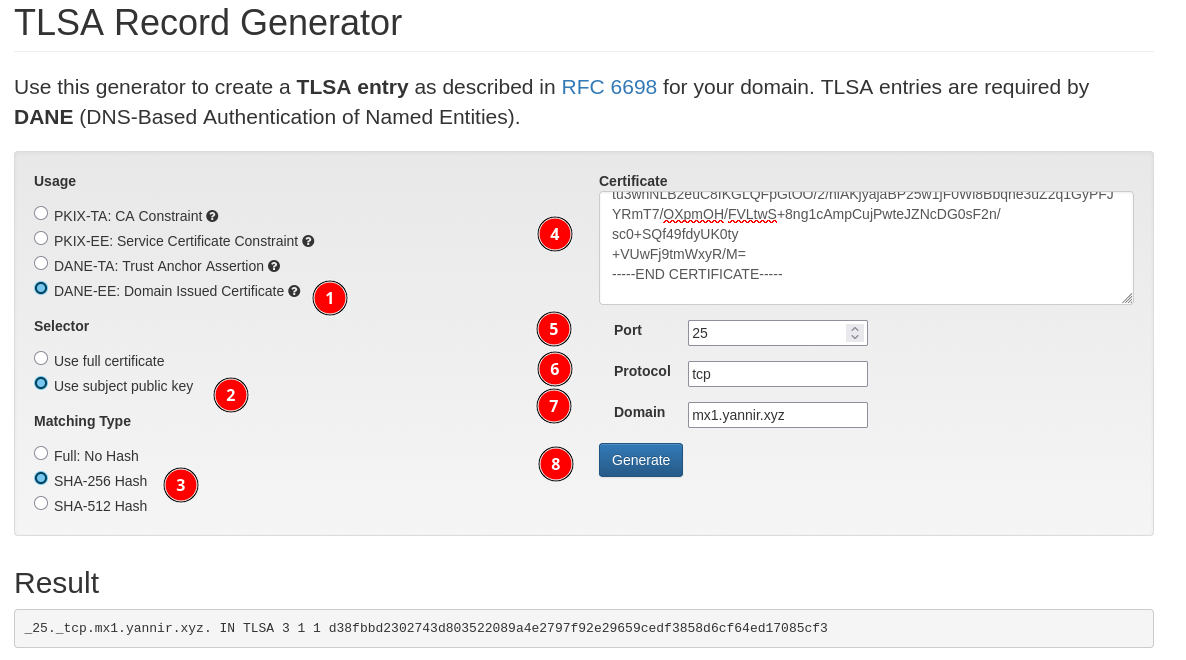This screenshot has width=1186, height=660.
Task: Click the red circle numbered 4
Action: coord(555,234)
